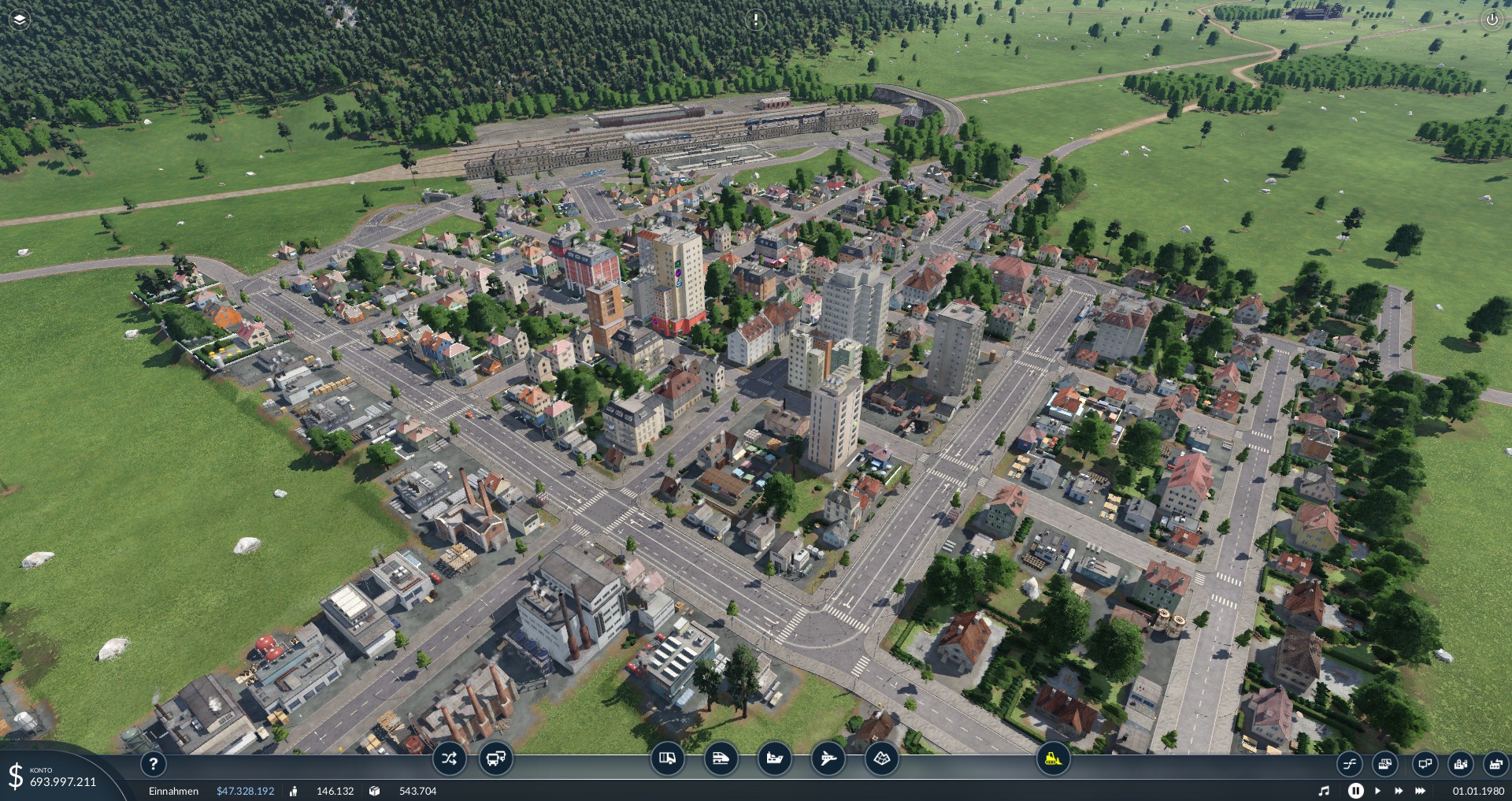Open the layers menu icon
This screenshot has width=1512, height=801.
pyautogui.click(x=19, y=19)
